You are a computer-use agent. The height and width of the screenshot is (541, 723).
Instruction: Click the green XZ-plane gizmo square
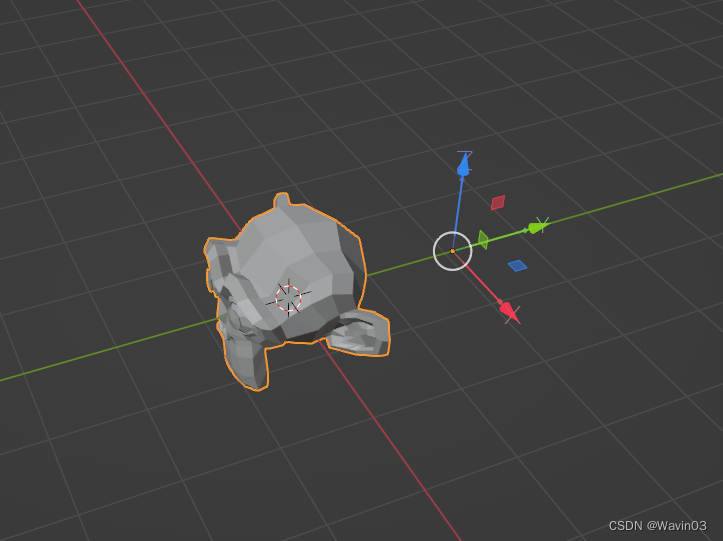tap(483, 239)
